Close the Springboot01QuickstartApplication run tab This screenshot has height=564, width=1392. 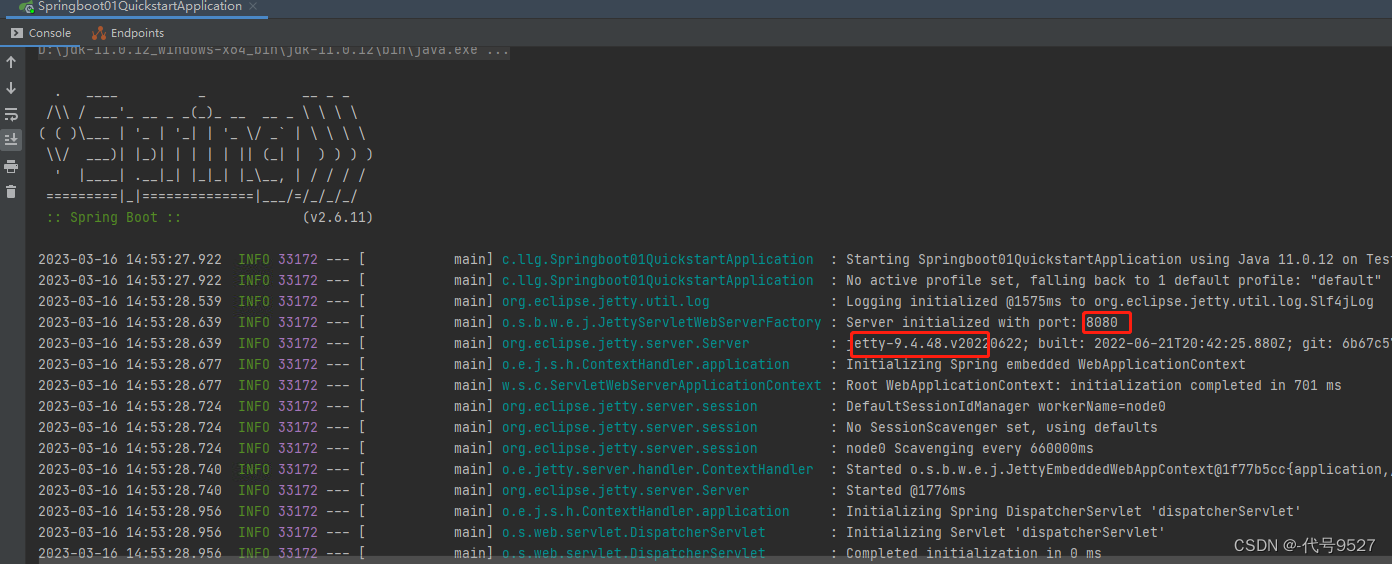pyautogui.click(x=253, y=6)
